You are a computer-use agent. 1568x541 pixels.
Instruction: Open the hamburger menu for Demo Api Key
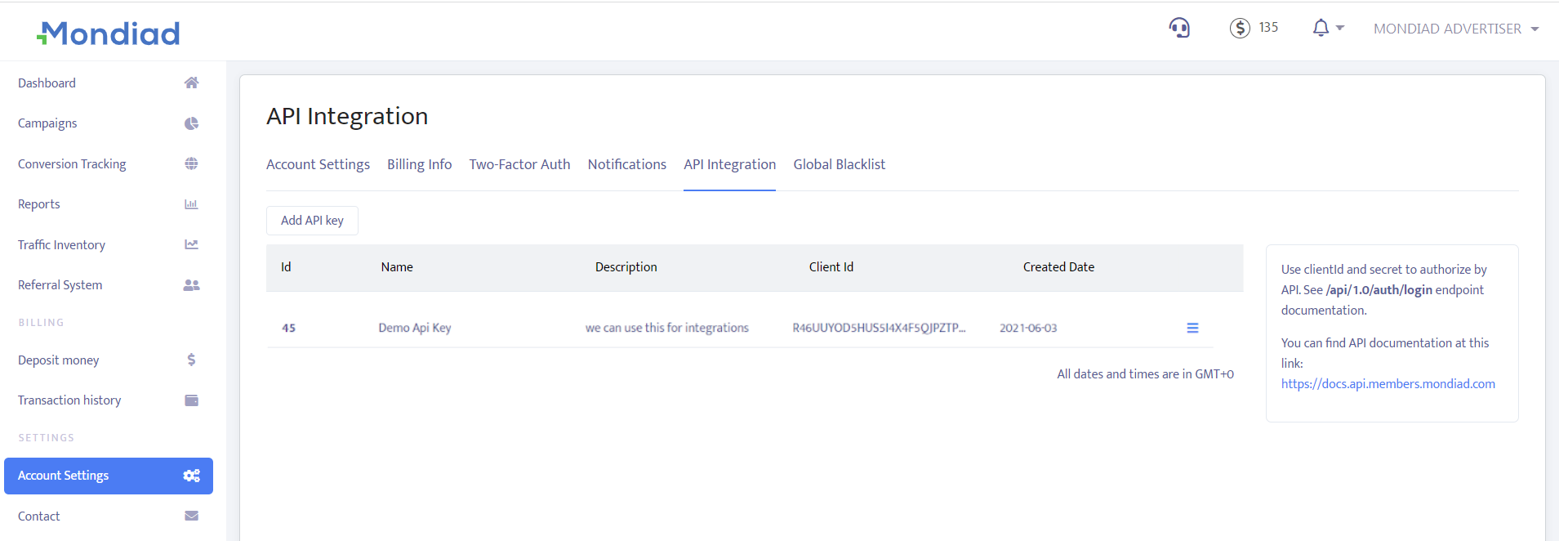tap(1192, 328)
